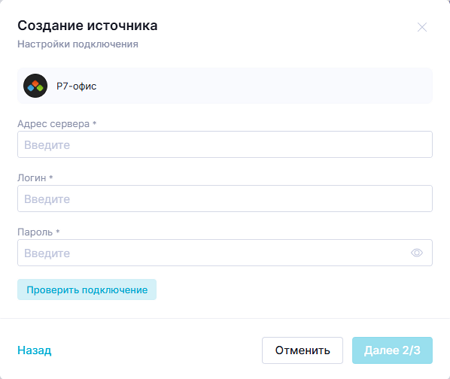The image size is (450, 379).
Task: Click into the Логин text field
Action: [x=225, y=198]
